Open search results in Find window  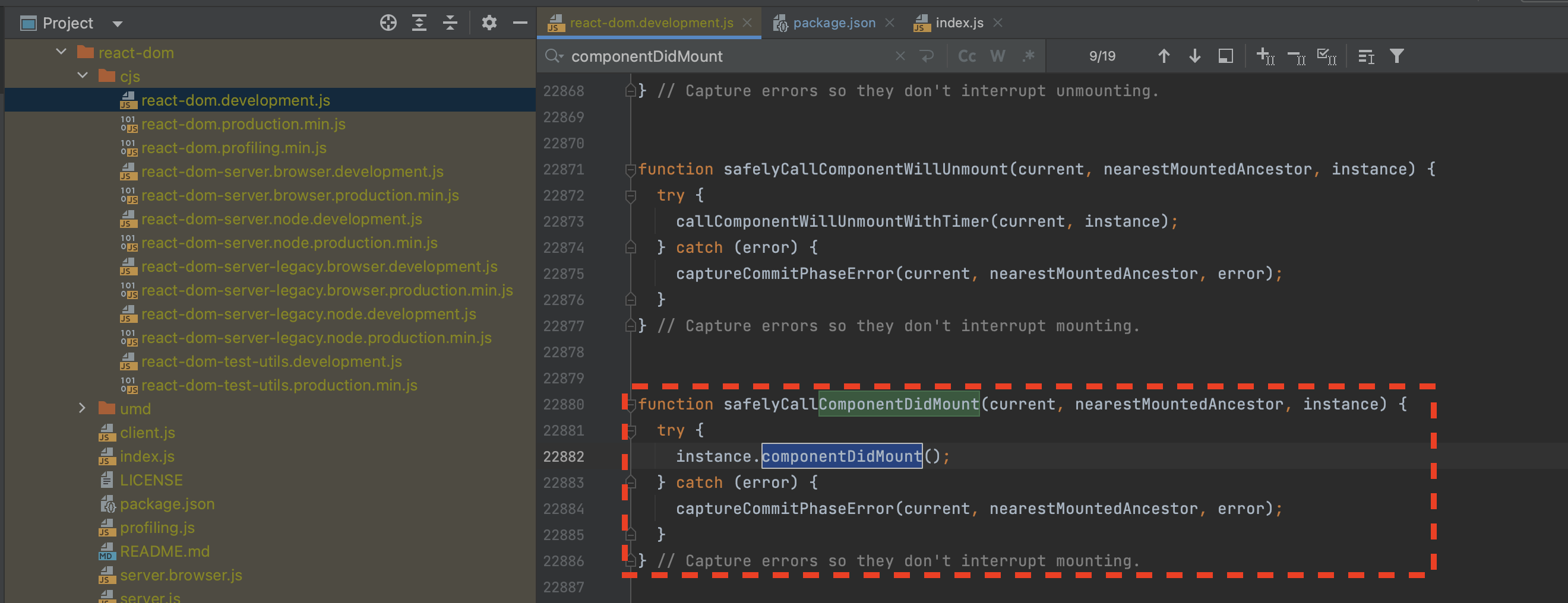(x=1366, y=56)
